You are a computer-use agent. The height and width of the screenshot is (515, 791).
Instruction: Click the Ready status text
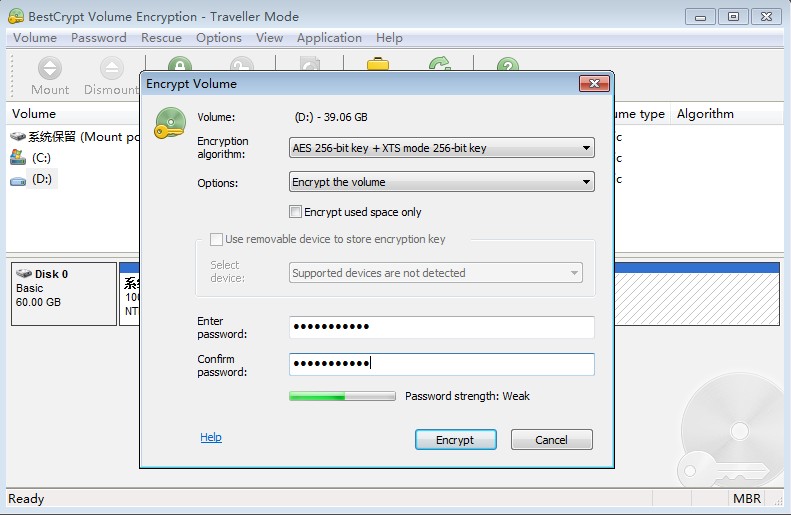pyautogui.click(x=26, y=498)
